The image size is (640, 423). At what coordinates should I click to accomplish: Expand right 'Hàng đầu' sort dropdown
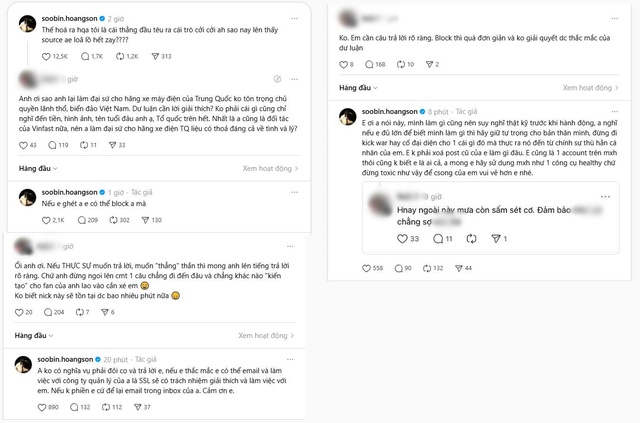pos(358,89)
